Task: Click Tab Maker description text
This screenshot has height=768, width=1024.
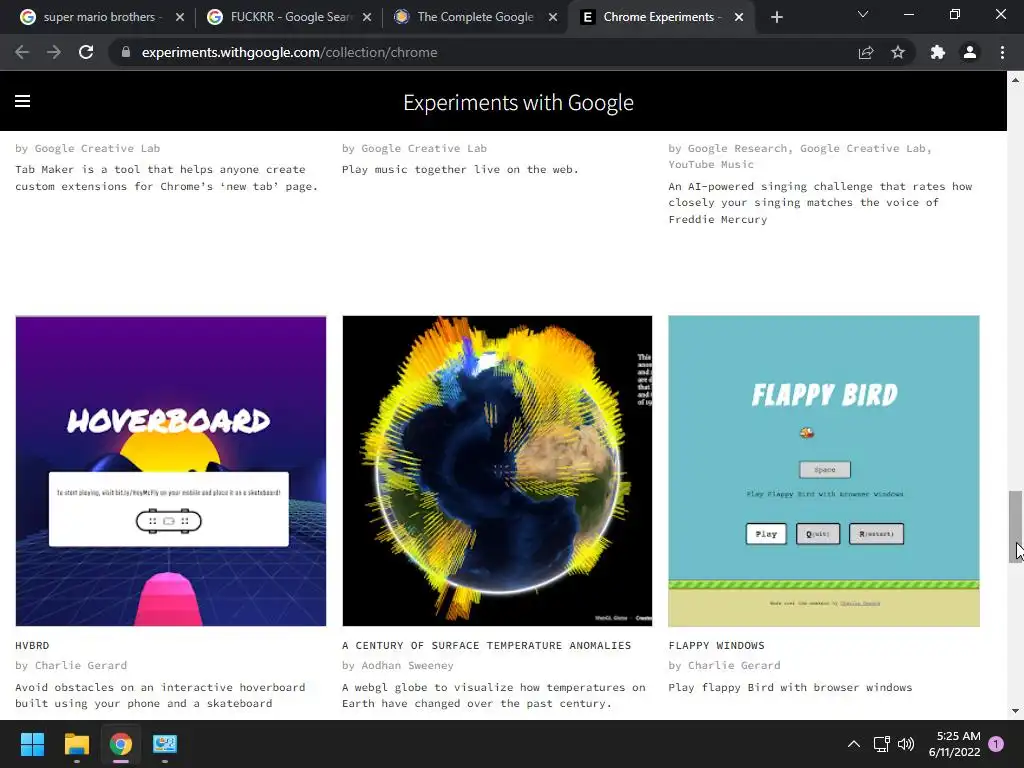Action: pos(167,178)
